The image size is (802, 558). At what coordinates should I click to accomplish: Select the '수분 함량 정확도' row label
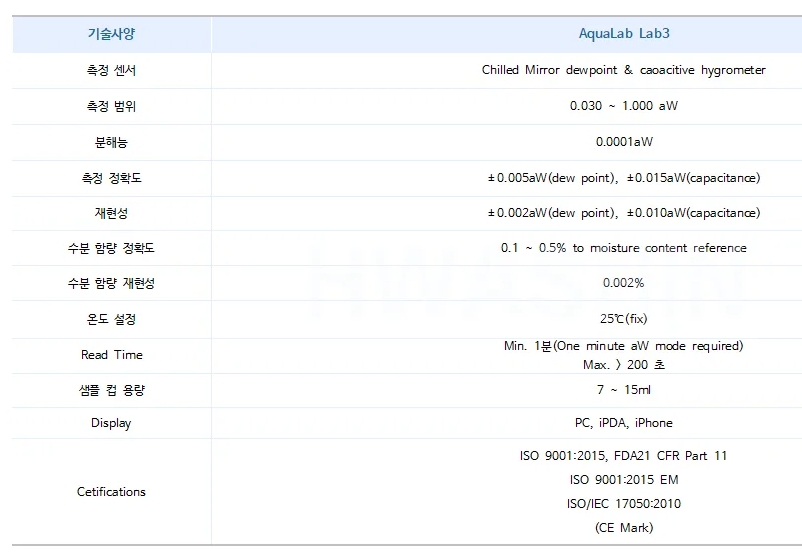(112, 248)
